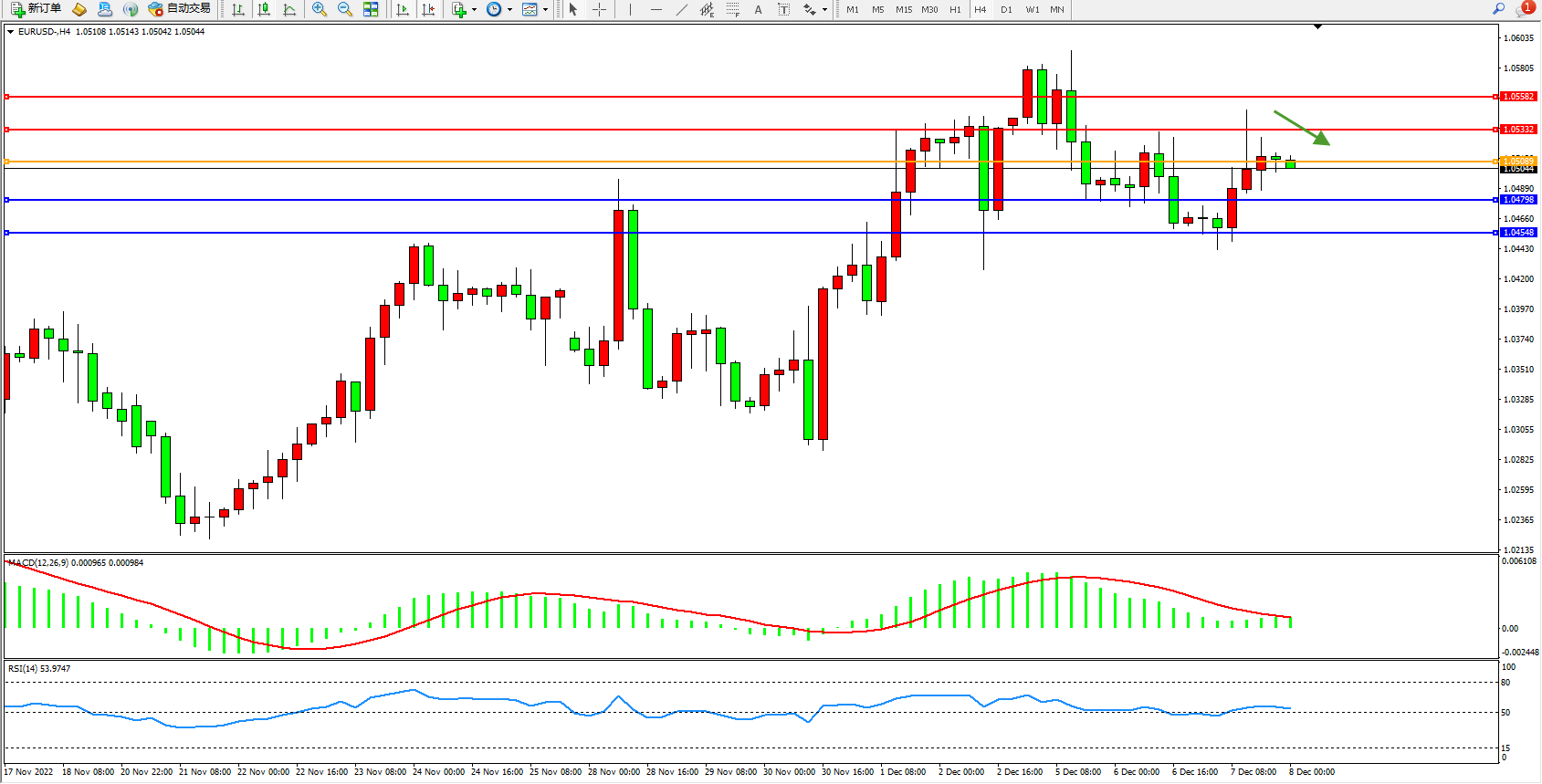
Task: Toggle the AutoTrading (自动交易) button
Action: pyautogui.click(x=180, y=9)
